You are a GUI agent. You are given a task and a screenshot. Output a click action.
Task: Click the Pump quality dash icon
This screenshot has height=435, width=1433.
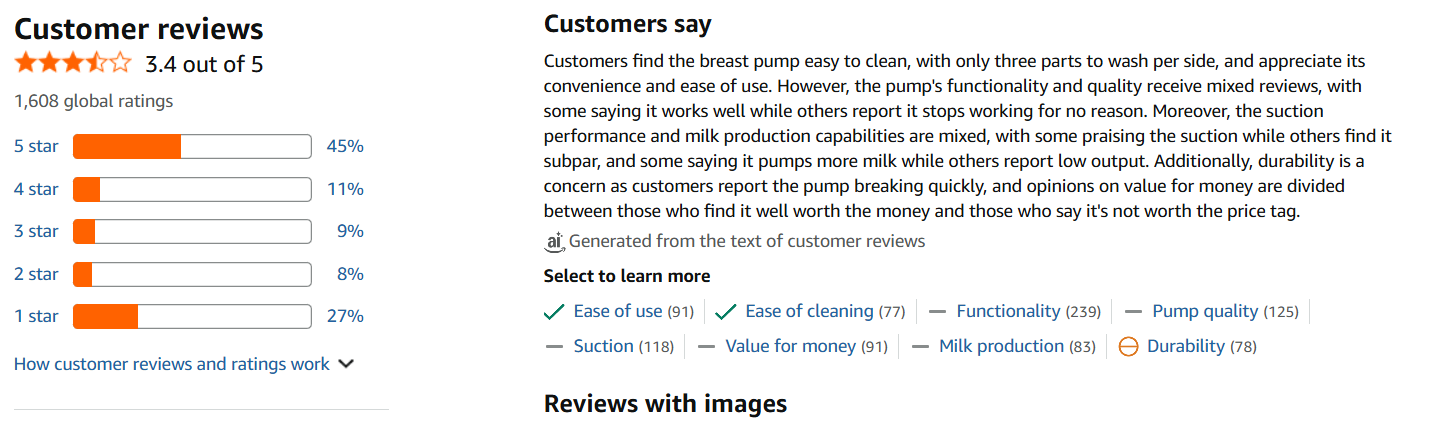pyautogui.click(x=1133, y=312)
